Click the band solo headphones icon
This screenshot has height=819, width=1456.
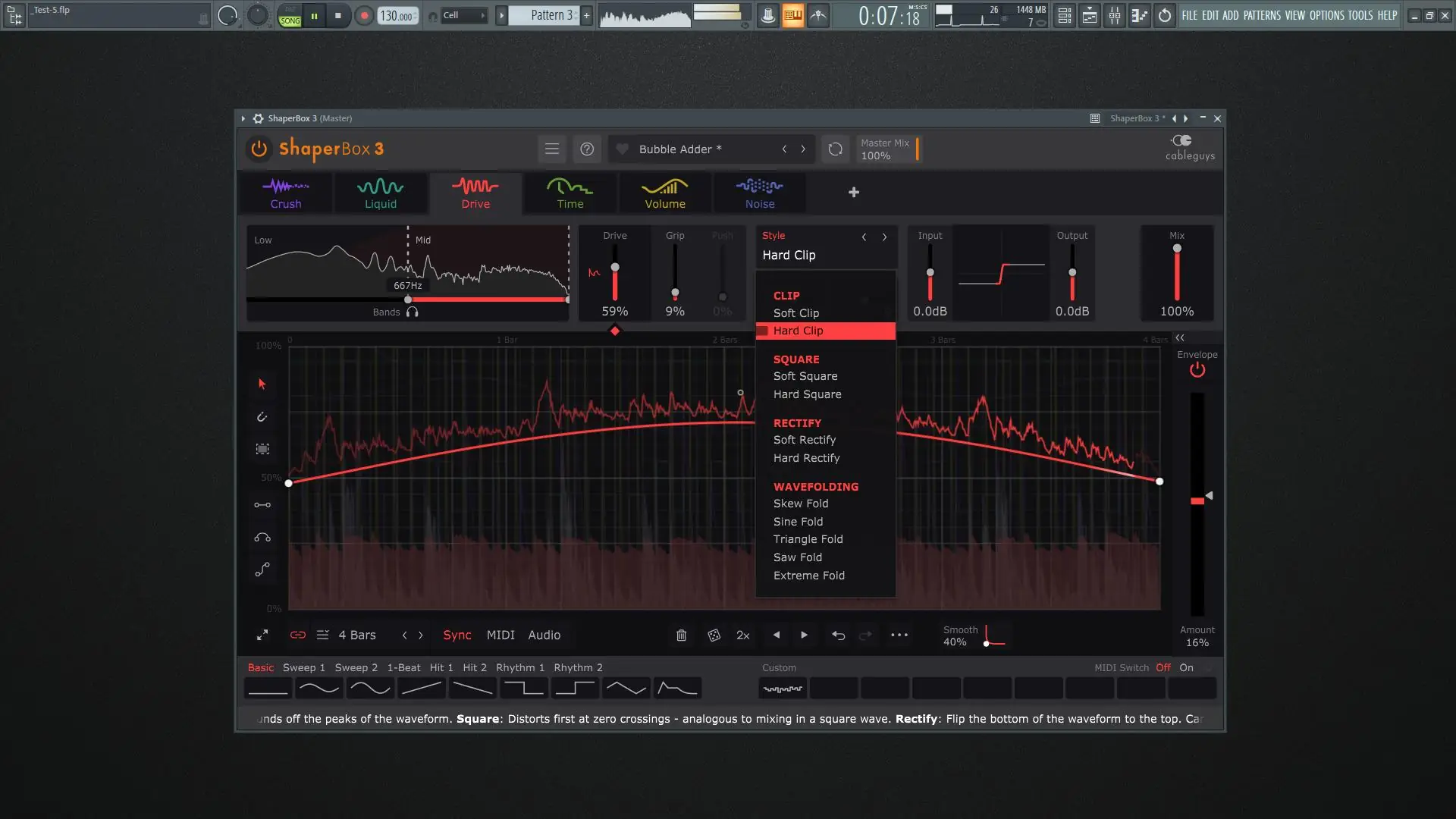point(413,312)
